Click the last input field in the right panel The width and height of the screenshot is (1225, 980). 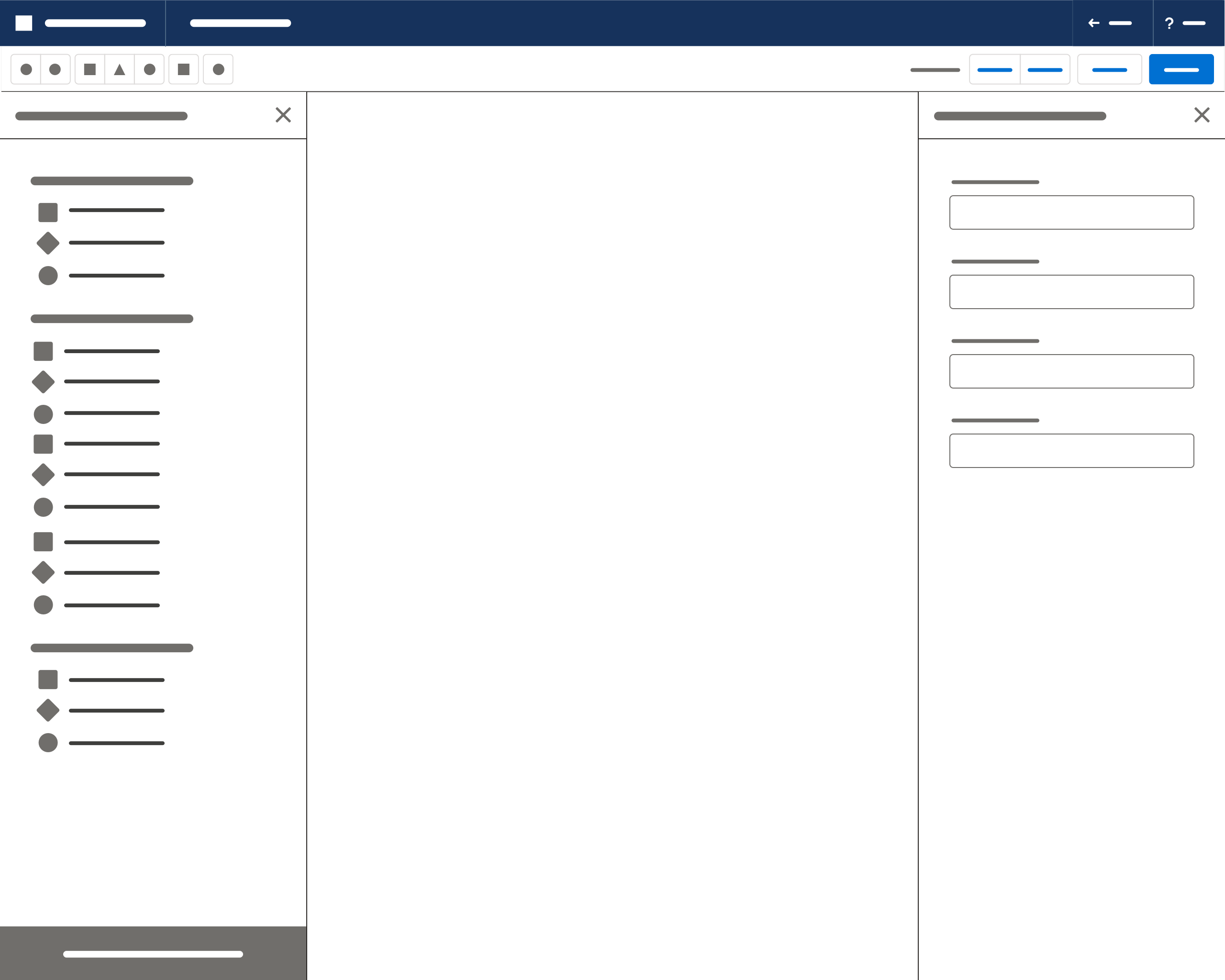point(1071,451)
